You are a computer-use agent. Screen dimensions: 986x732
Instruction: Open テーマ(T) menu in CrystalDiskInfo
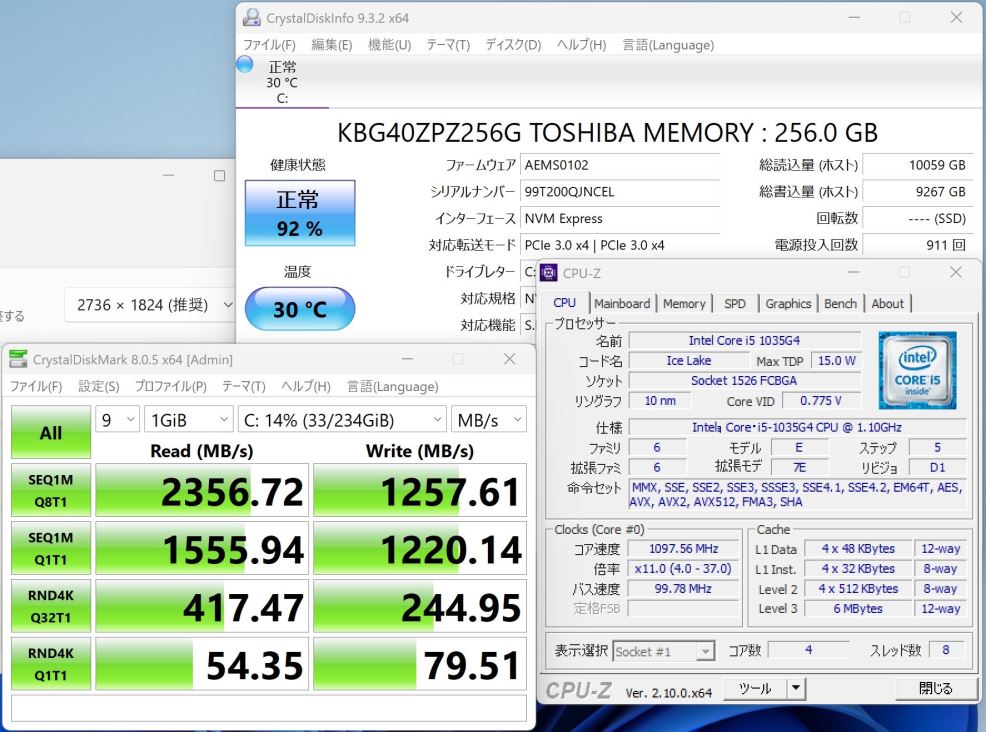[x=448, y=45]
